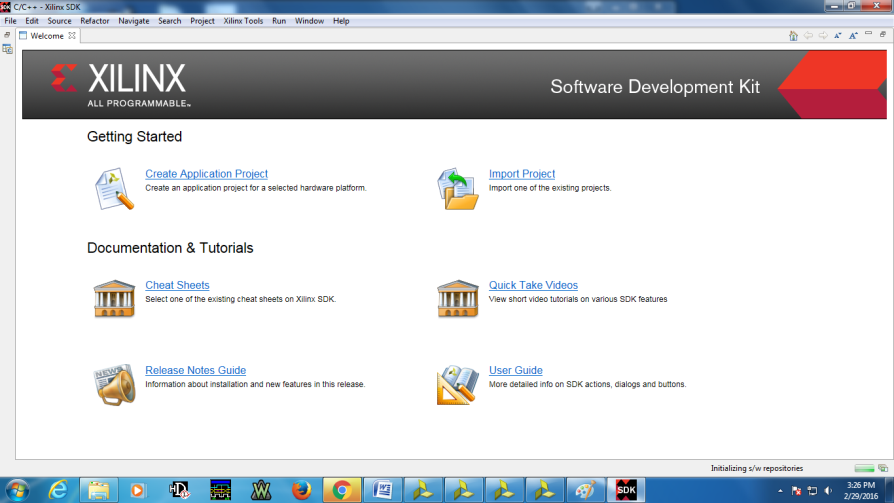Switch to Paint in taskbar
The image size is (894, 503).
click(586, 490)
